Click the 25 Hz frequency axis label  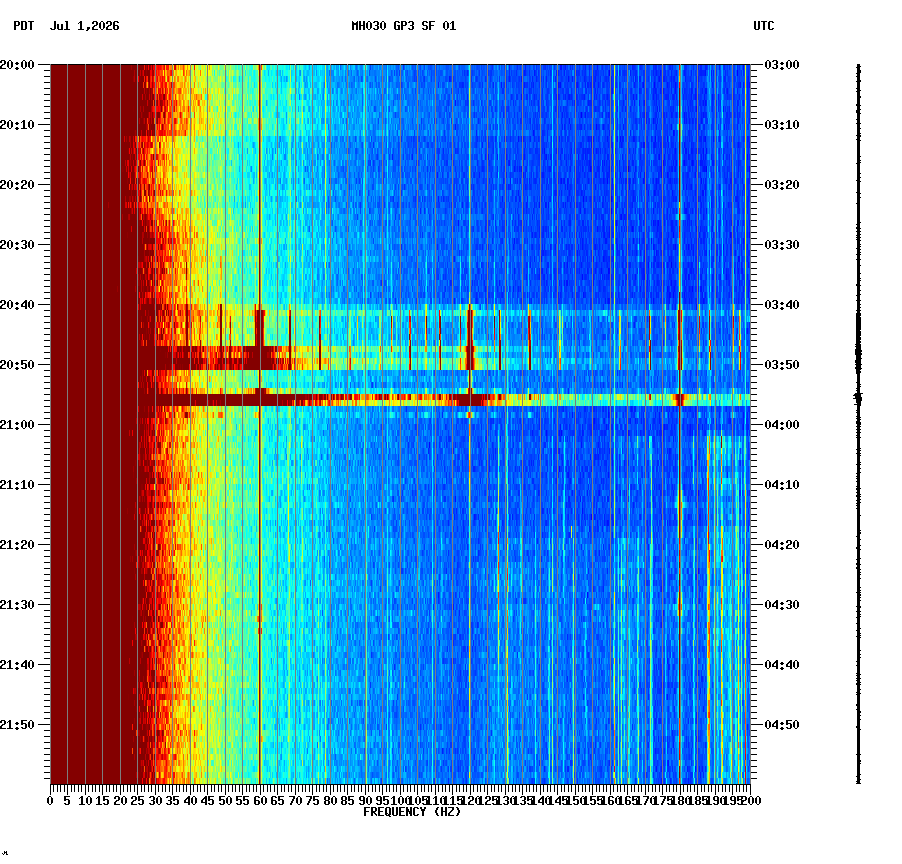point(137,801)
